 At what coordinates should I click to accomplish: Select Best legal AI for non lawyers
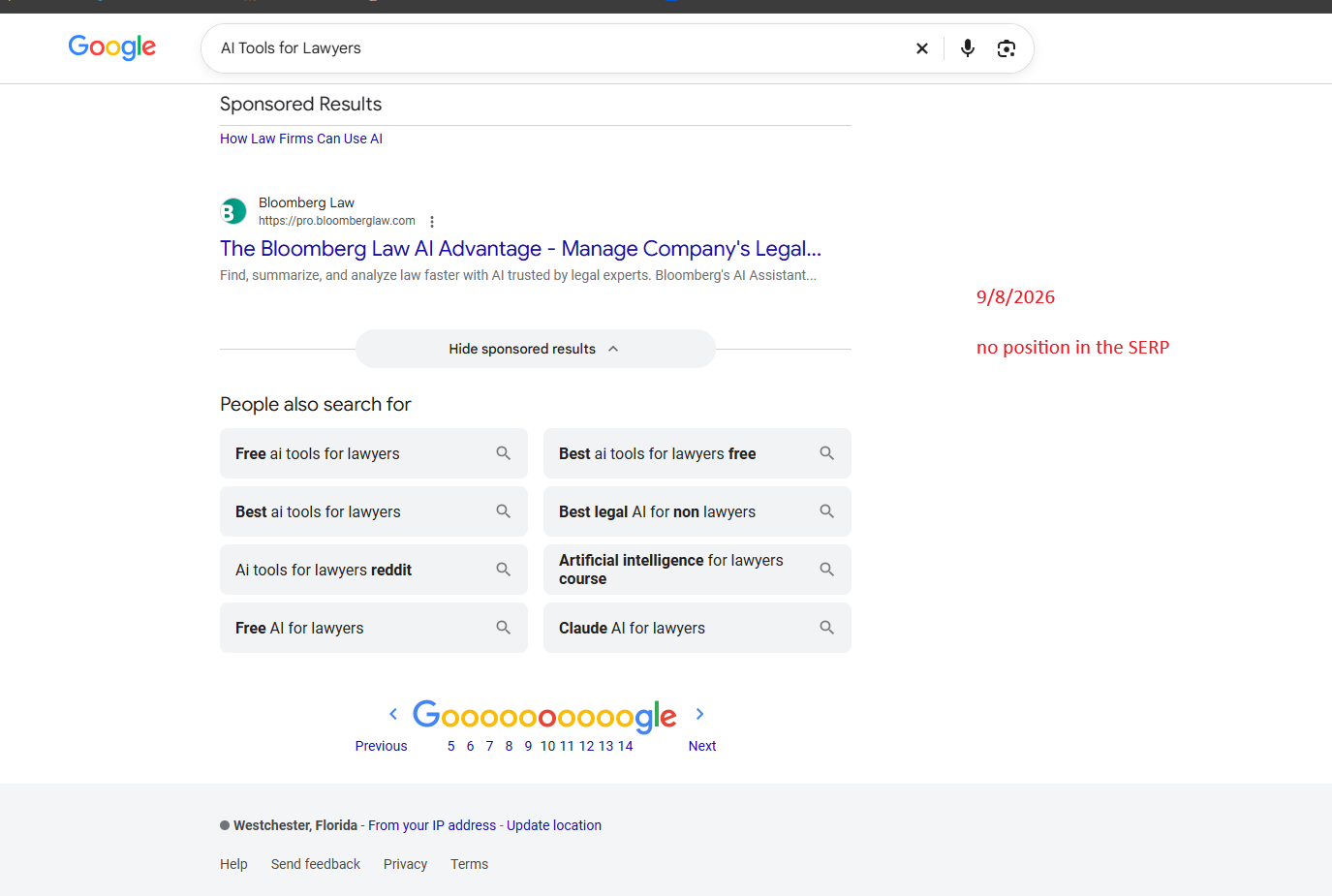[x=697, y=511]
